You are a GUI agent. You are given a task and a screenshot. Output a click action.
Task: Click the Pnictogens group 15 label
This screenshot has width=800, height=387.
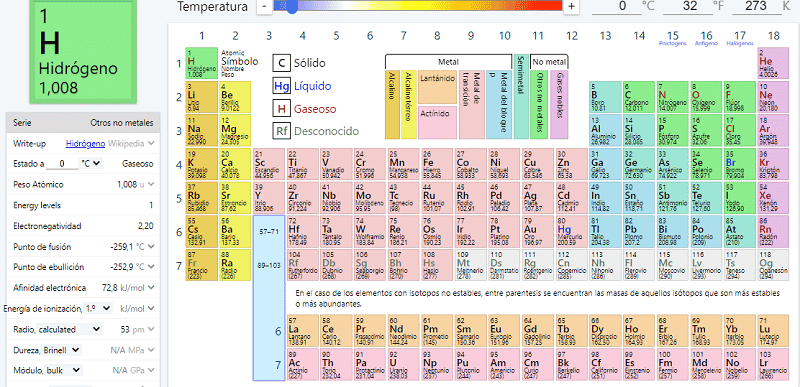672,44
